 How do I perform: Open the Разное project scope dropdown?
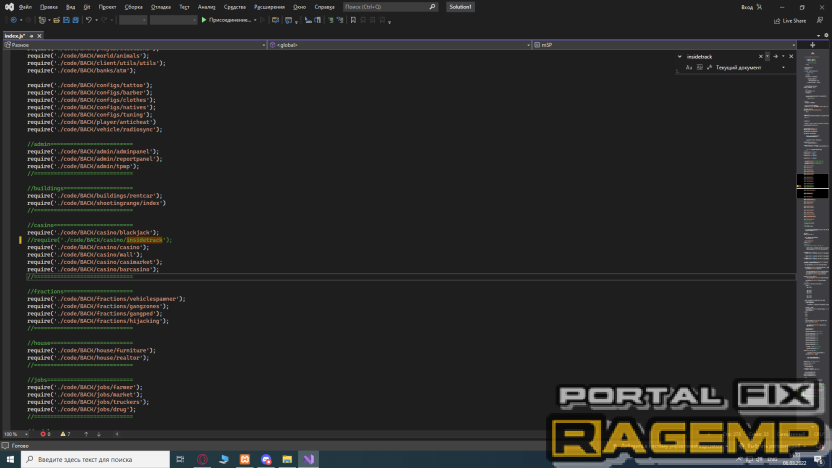(x=134, y=45)
